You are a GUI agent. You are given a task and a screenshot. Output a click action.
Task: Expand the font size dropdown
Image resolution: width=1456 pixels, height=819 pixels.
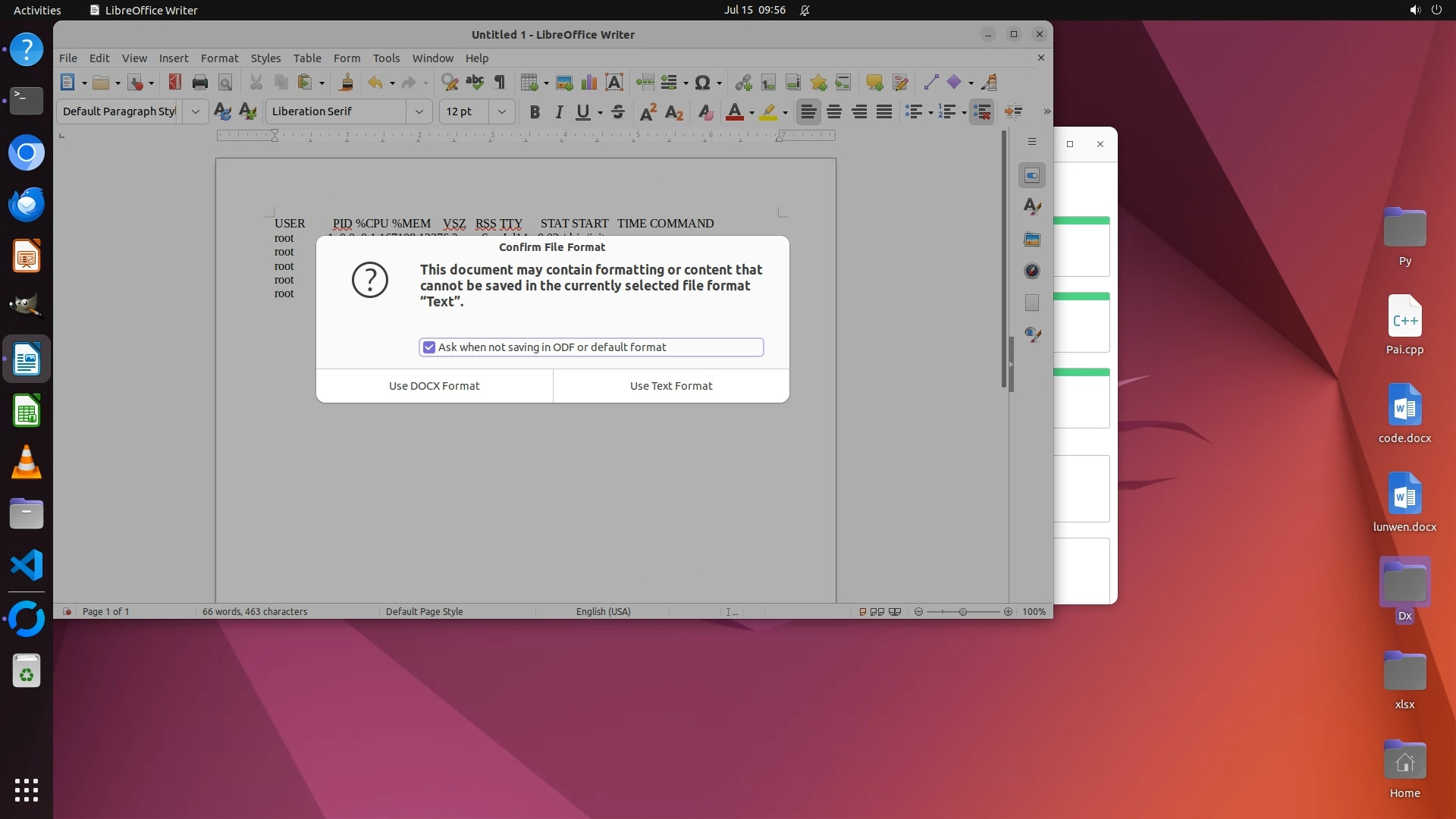501,112
